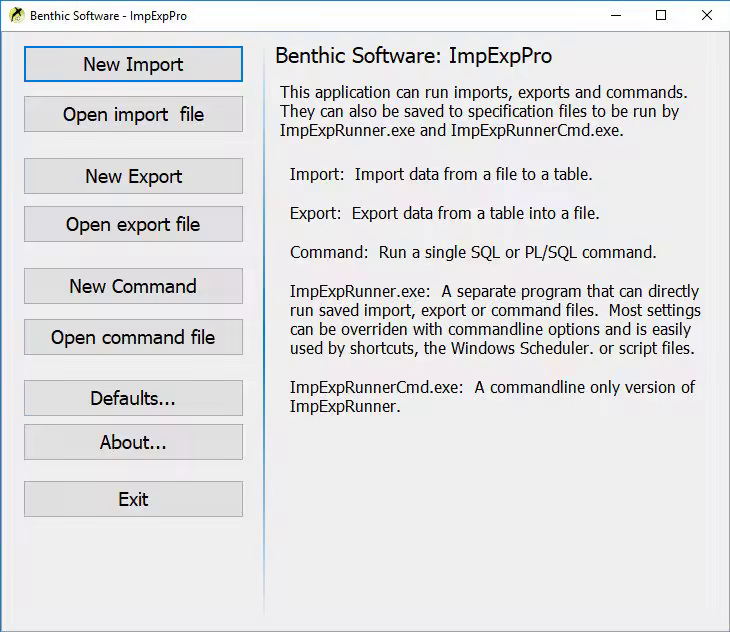Exit the application via Exit button
Viewport: 730px width, 632px height.
(x=133, y=499)
